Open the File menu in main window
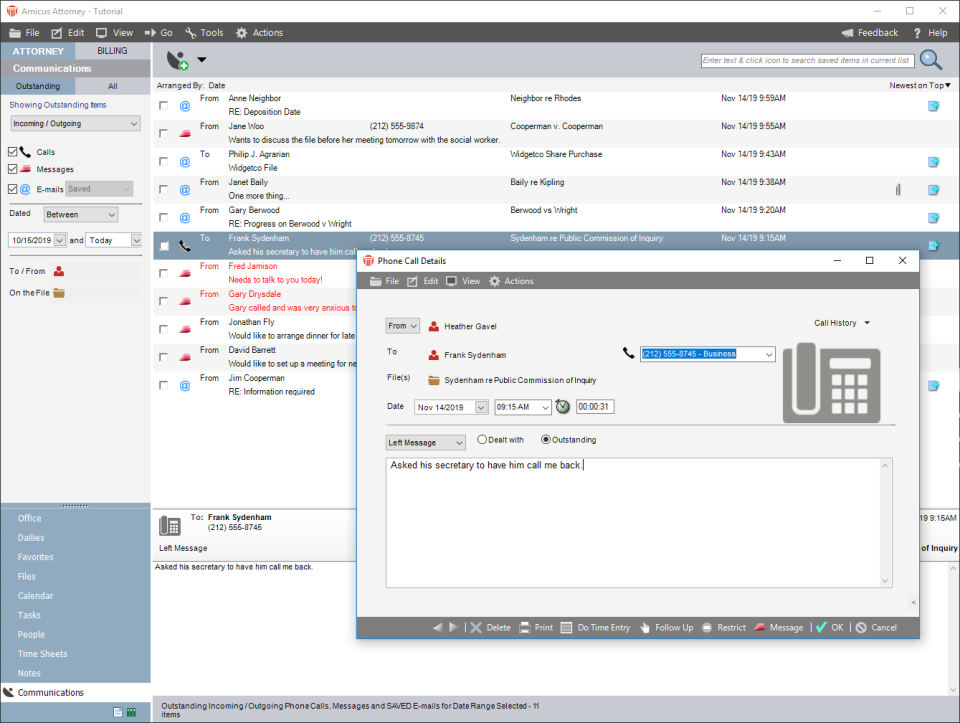This screenshot has width=960, height=723. click(24, 33)
